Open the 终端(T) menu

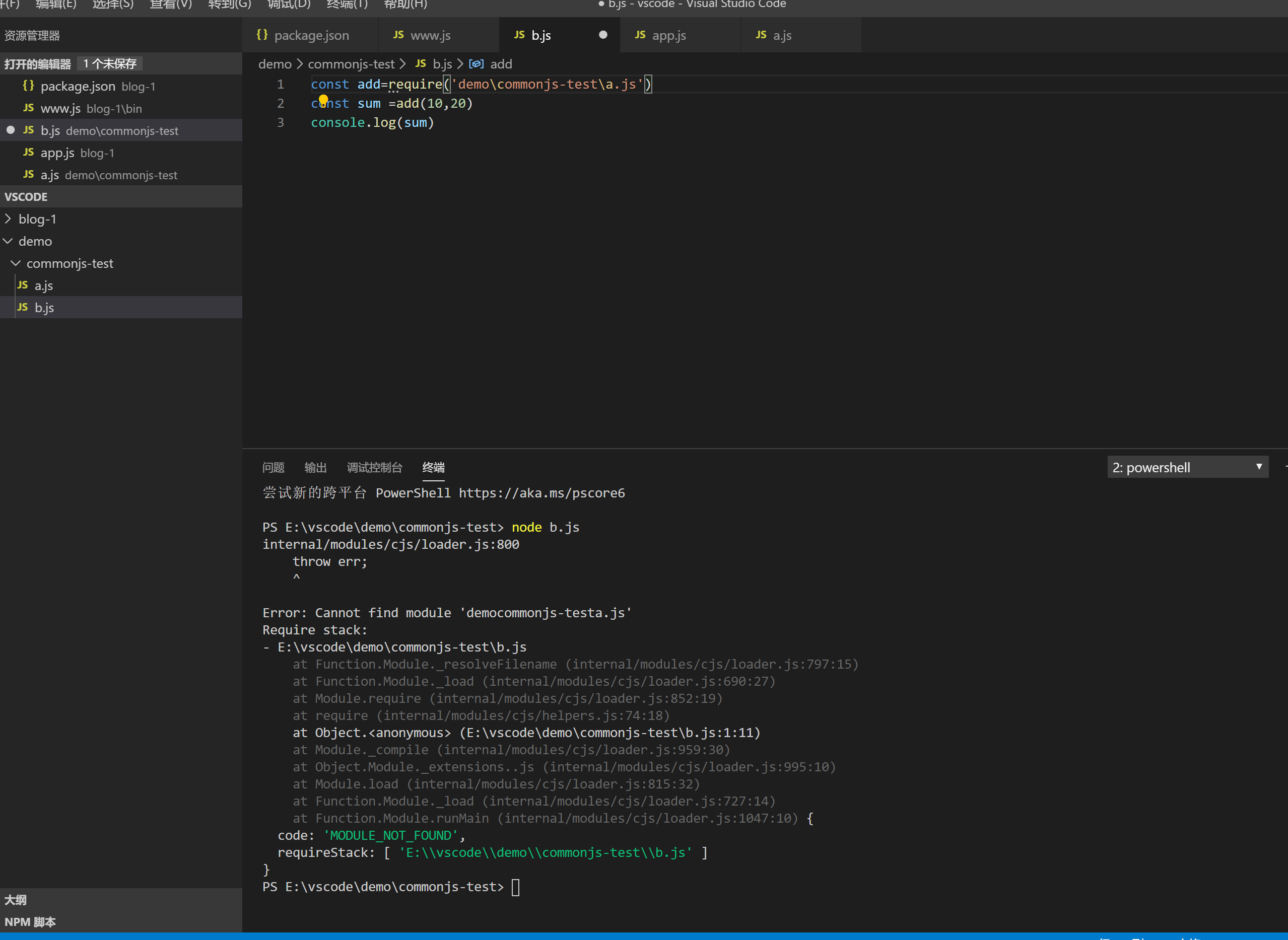pyautogui.click(x=347, y=5)
